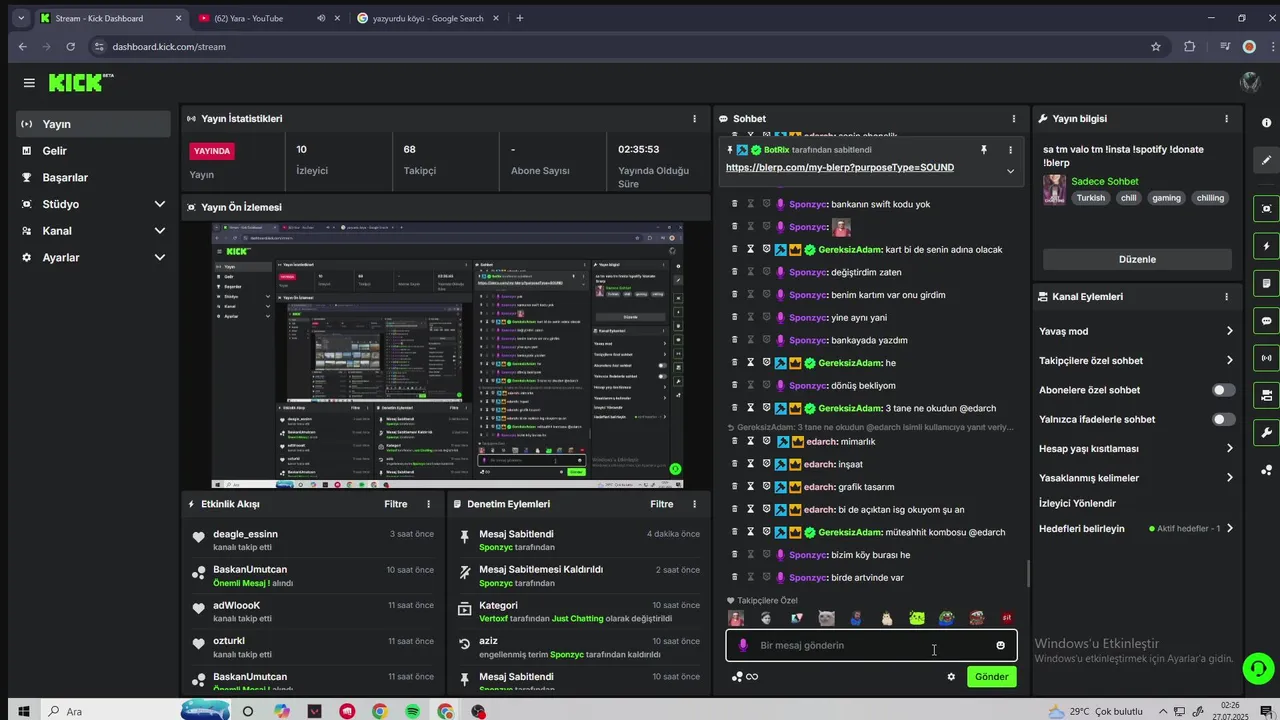Click İzleyici Yönlendir in Kanal Eylemleri
Viewport: 1280px width, 720px height.
coord(1077,503)
